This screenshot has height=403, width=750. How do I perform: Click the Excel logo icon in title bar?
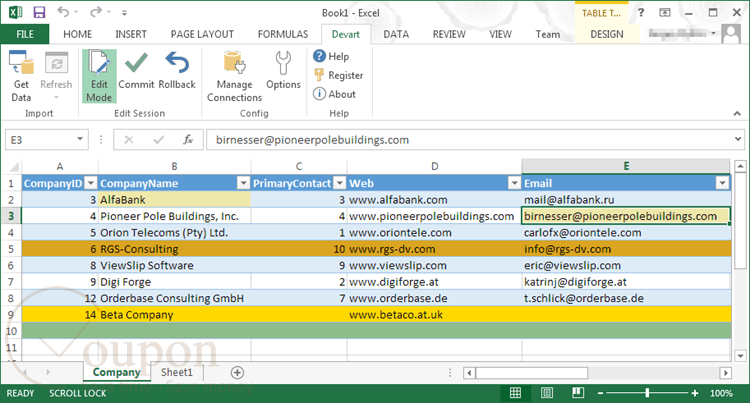click(15, 12)
